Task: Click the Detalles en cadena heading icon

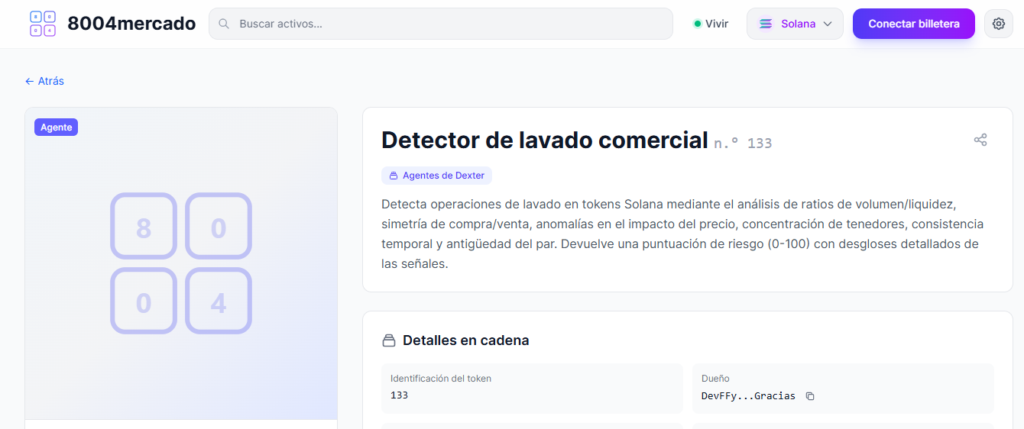Action: [389, 340]
